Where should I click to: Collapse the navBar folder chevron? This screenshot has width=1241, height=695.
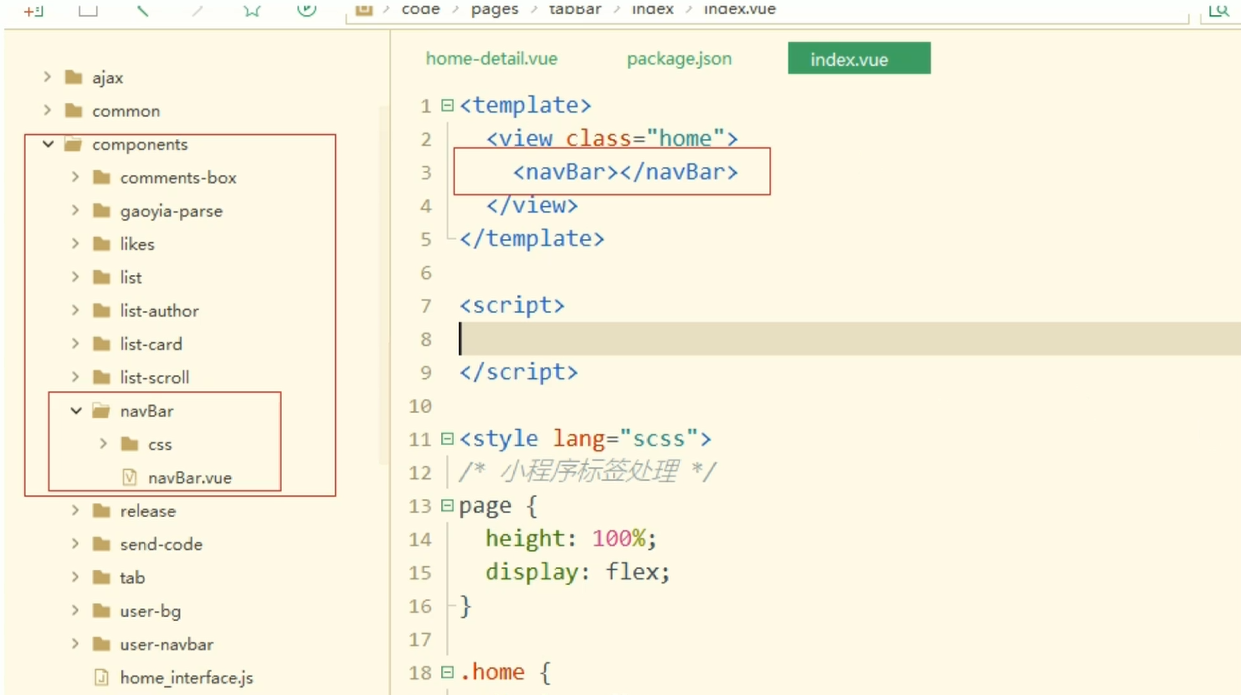(76, 411)
